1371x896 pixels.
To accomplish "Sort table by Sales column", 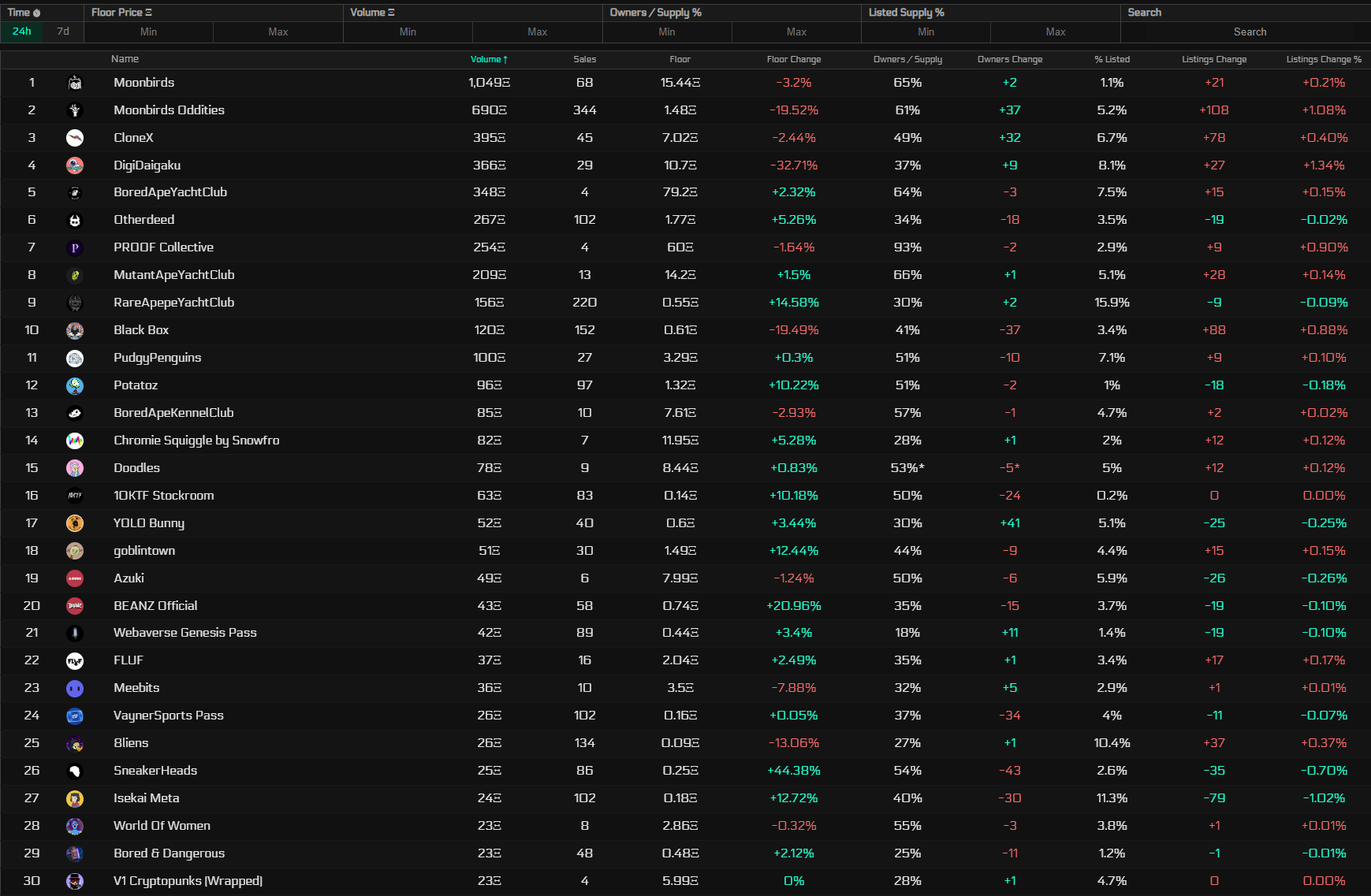I will point(585,59).
